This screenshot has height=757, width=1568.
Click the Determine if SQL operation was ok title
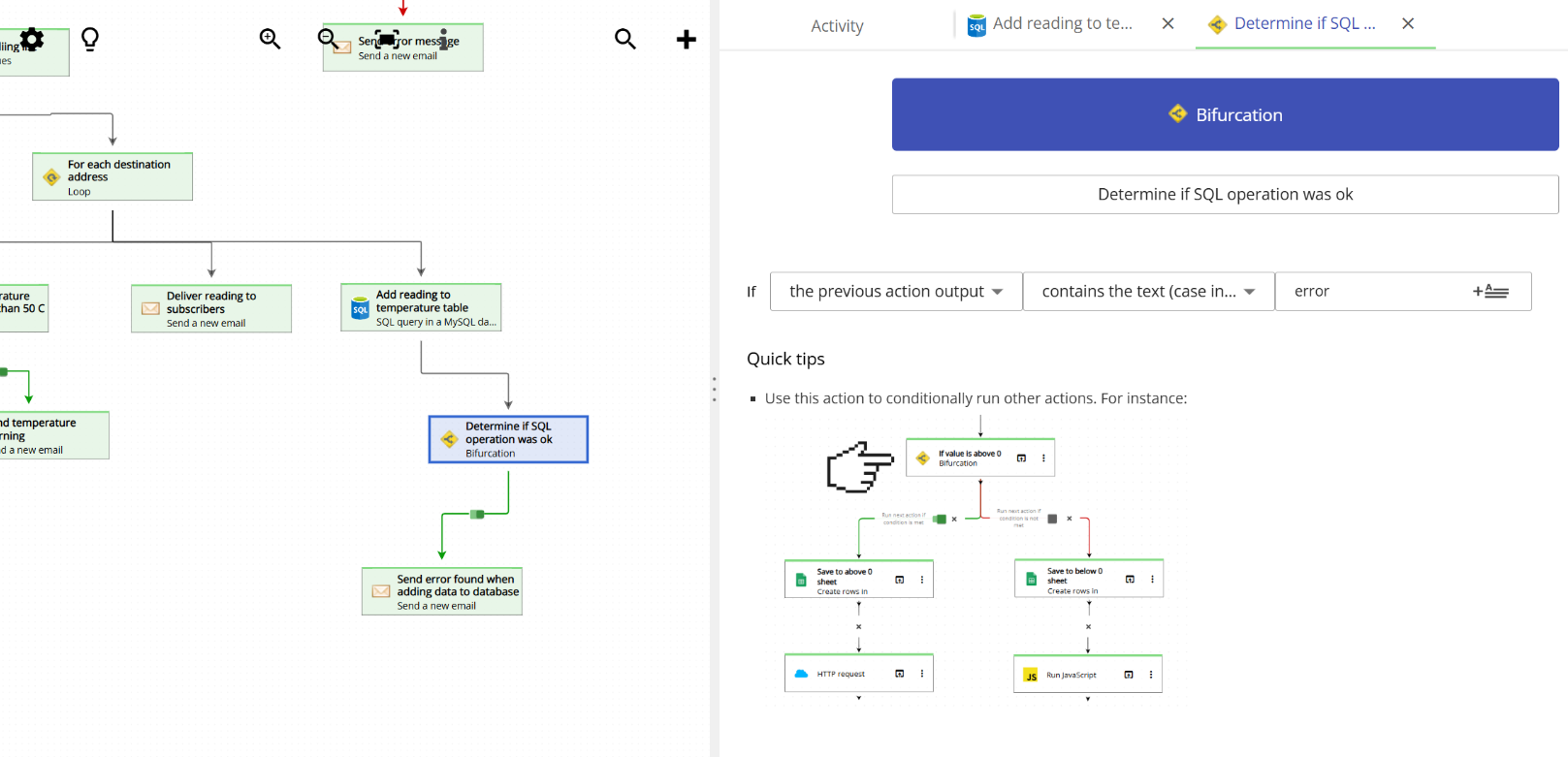coord(1224,194)
